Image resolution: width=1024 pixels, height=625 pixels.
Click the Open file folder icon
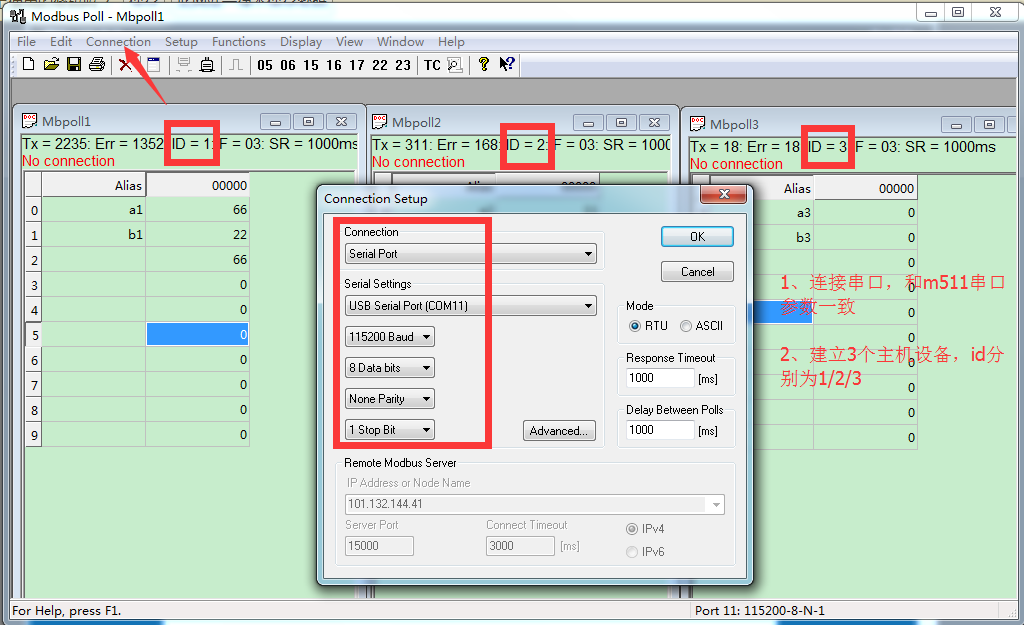click(51, 65)
